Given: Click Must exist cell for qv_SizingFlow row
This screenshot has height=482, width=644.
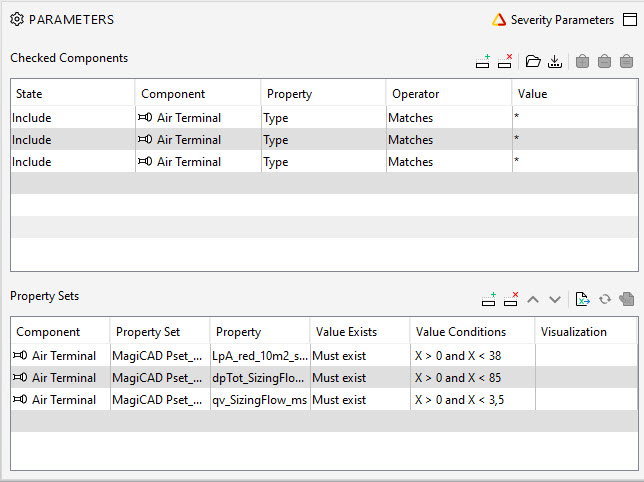Looking at the screenshot, I should click(x=358, y=400).
